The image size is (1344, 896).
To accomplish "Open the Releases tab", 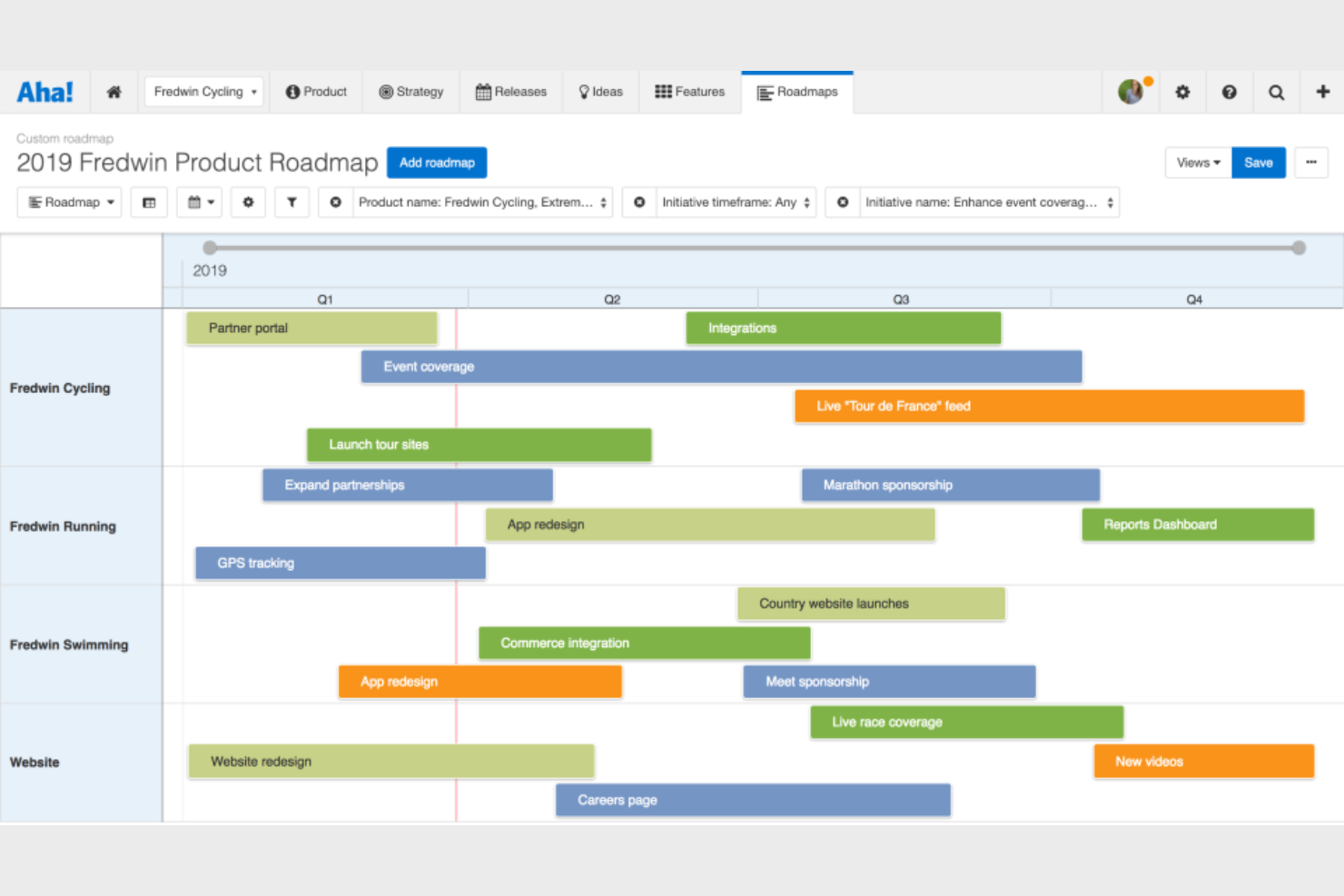I will click(511, 92).
